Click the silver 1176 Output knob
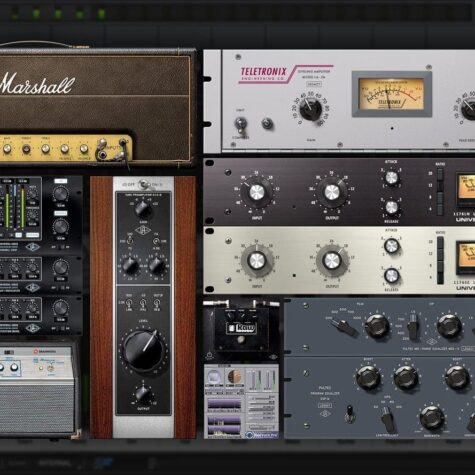The height and width of the screenshot is (475, 475). pyautogui.click(x=332, y=260)
